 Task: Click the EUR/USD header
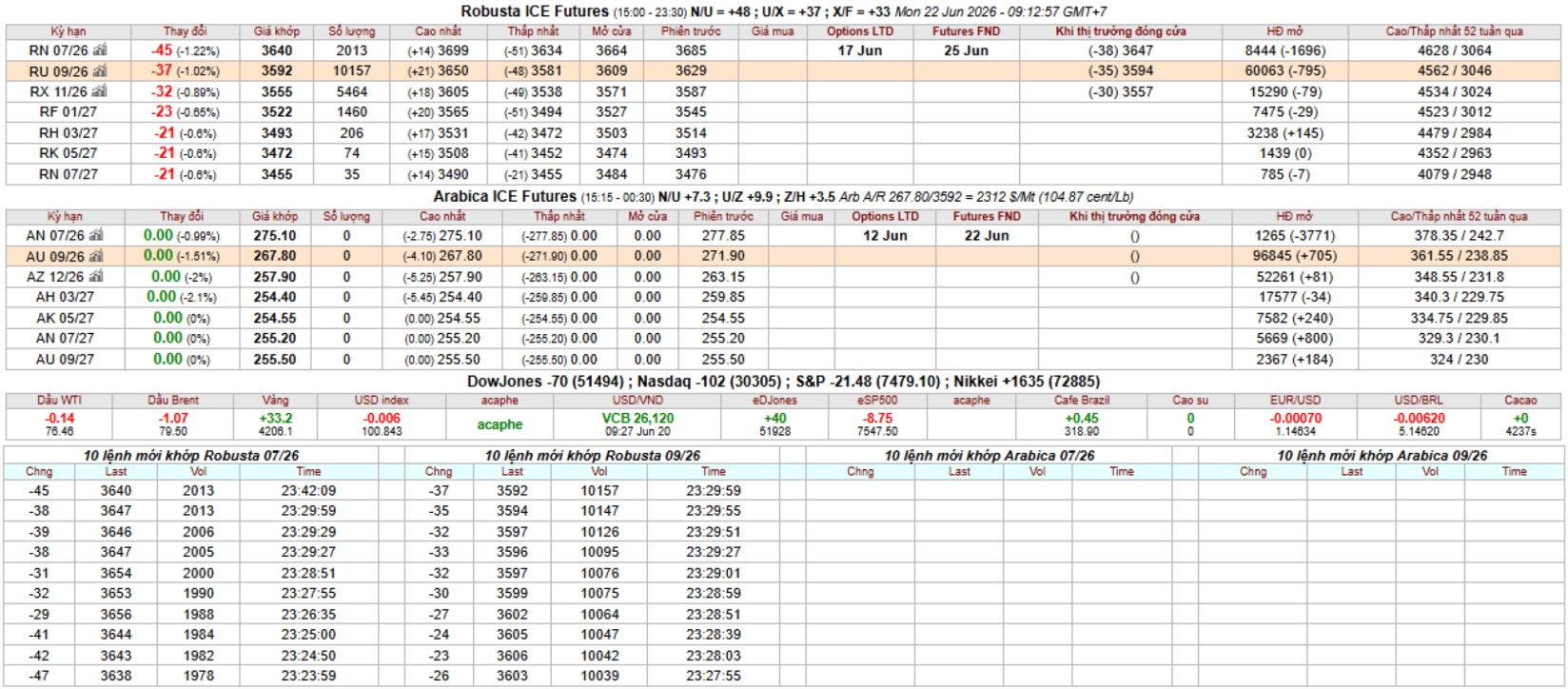tap(1296, 401)
